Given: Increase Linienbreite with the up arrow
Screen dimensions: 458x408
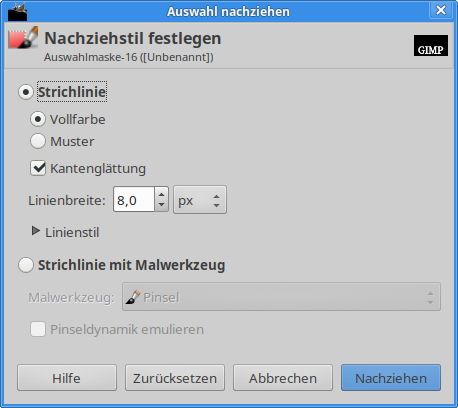Looking at the screenshot, I should point(161,194).
